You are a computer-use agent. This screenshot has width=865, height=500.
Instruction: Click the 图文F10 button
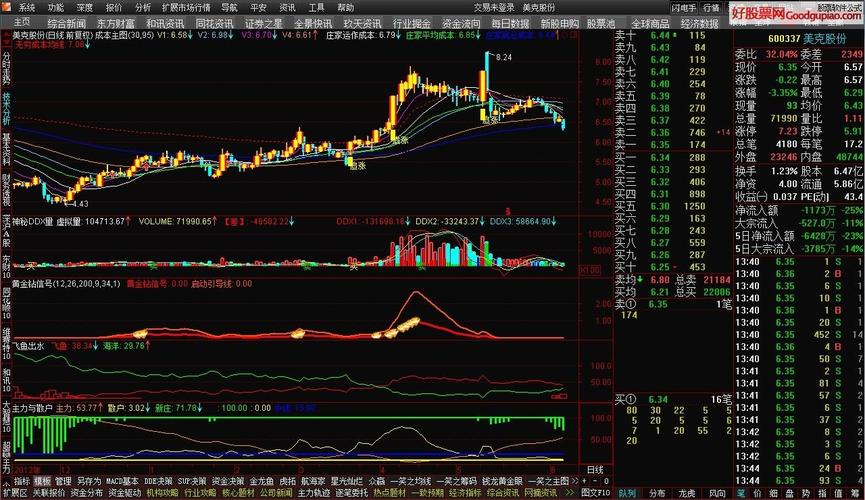[596, 492]
